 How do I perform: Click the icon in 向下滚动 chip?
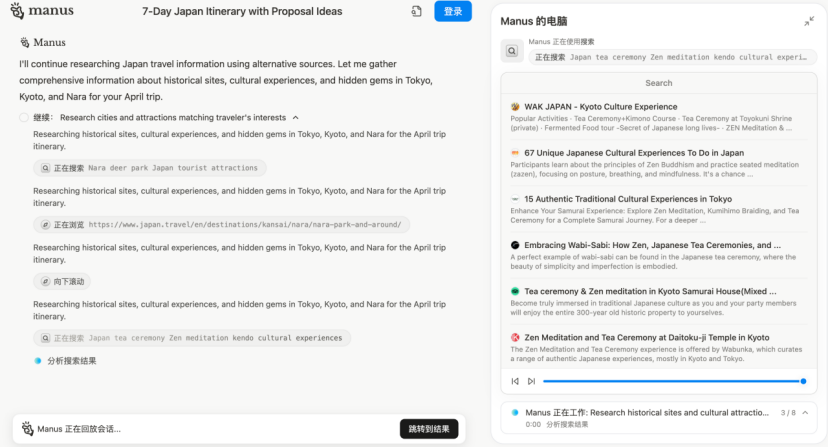point(45,282)
